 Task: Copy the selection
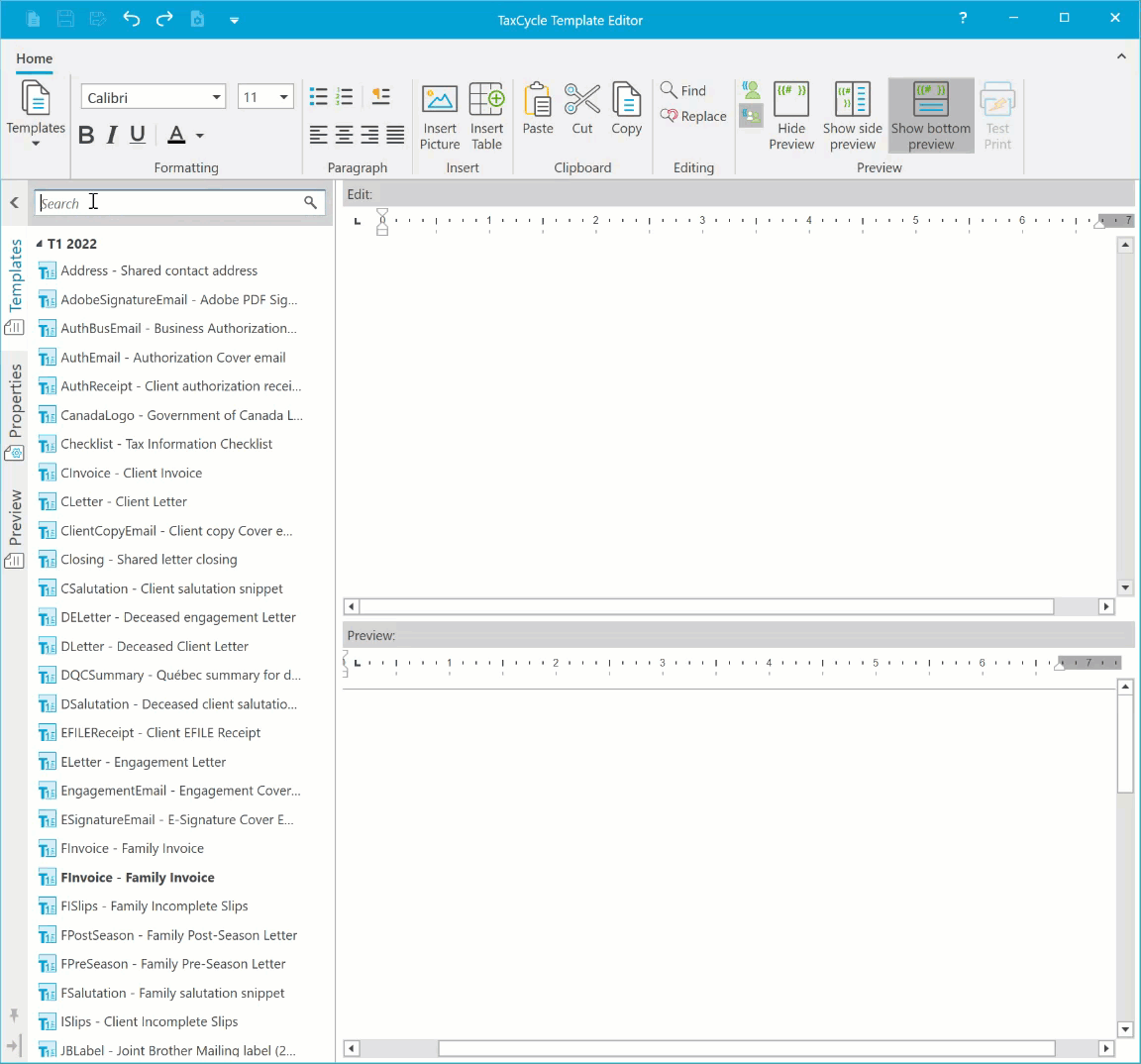point(627,109)
